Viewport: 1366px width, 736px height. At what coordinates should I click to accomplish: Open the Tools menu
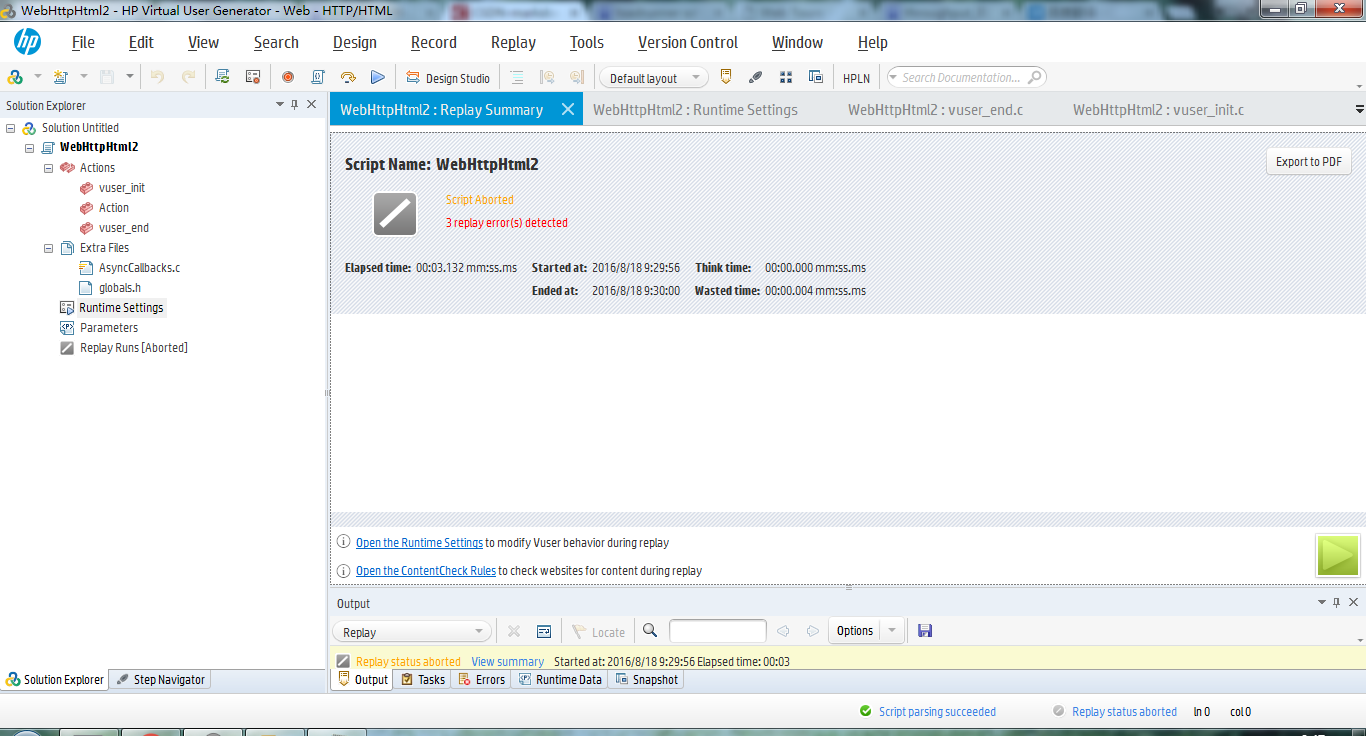pos(587,42)
